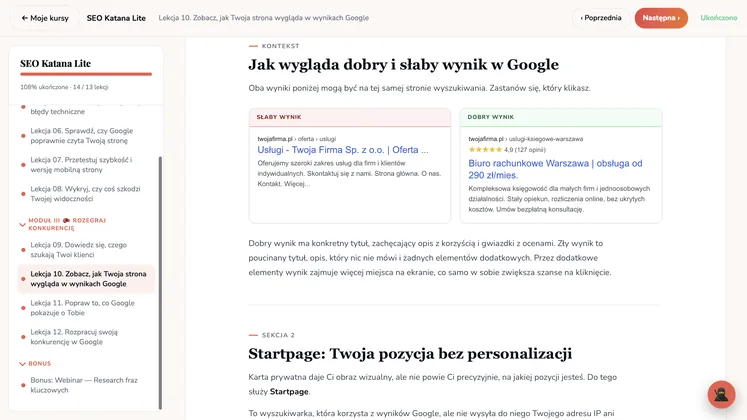Select Lekcja 10 Zobacz, jak Twoja strona
747x420 pixels.
(x=86, y=279)
